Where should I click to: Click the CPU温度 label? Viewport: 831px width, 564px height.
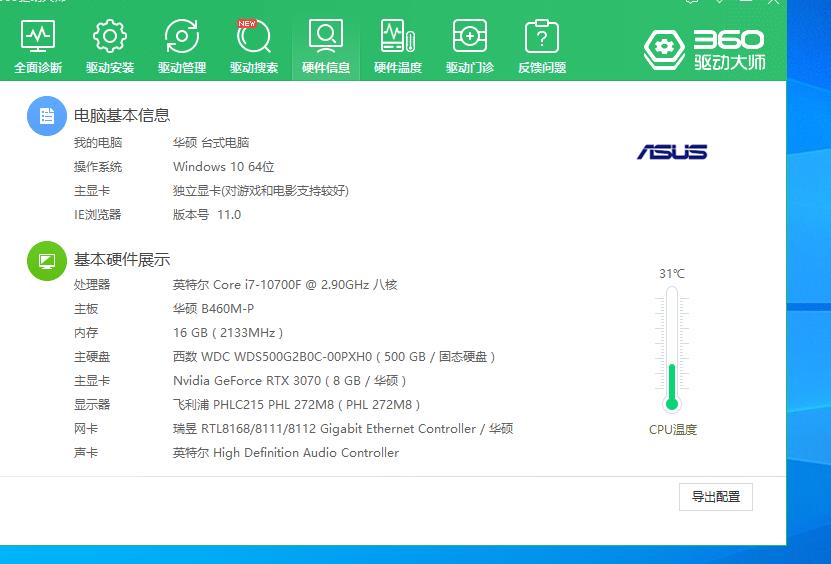click(x=673, y=429)
